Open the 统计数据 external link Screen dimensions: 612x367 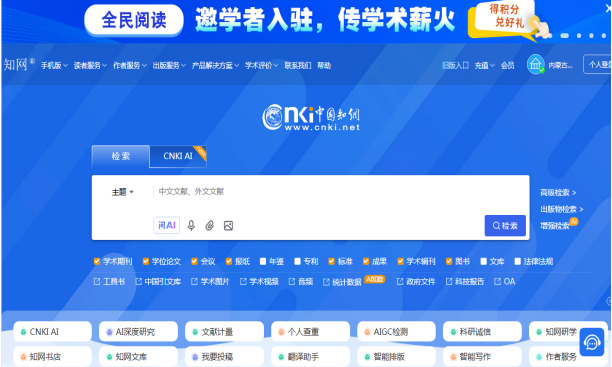pyautogui.click(x=342, y=282)
